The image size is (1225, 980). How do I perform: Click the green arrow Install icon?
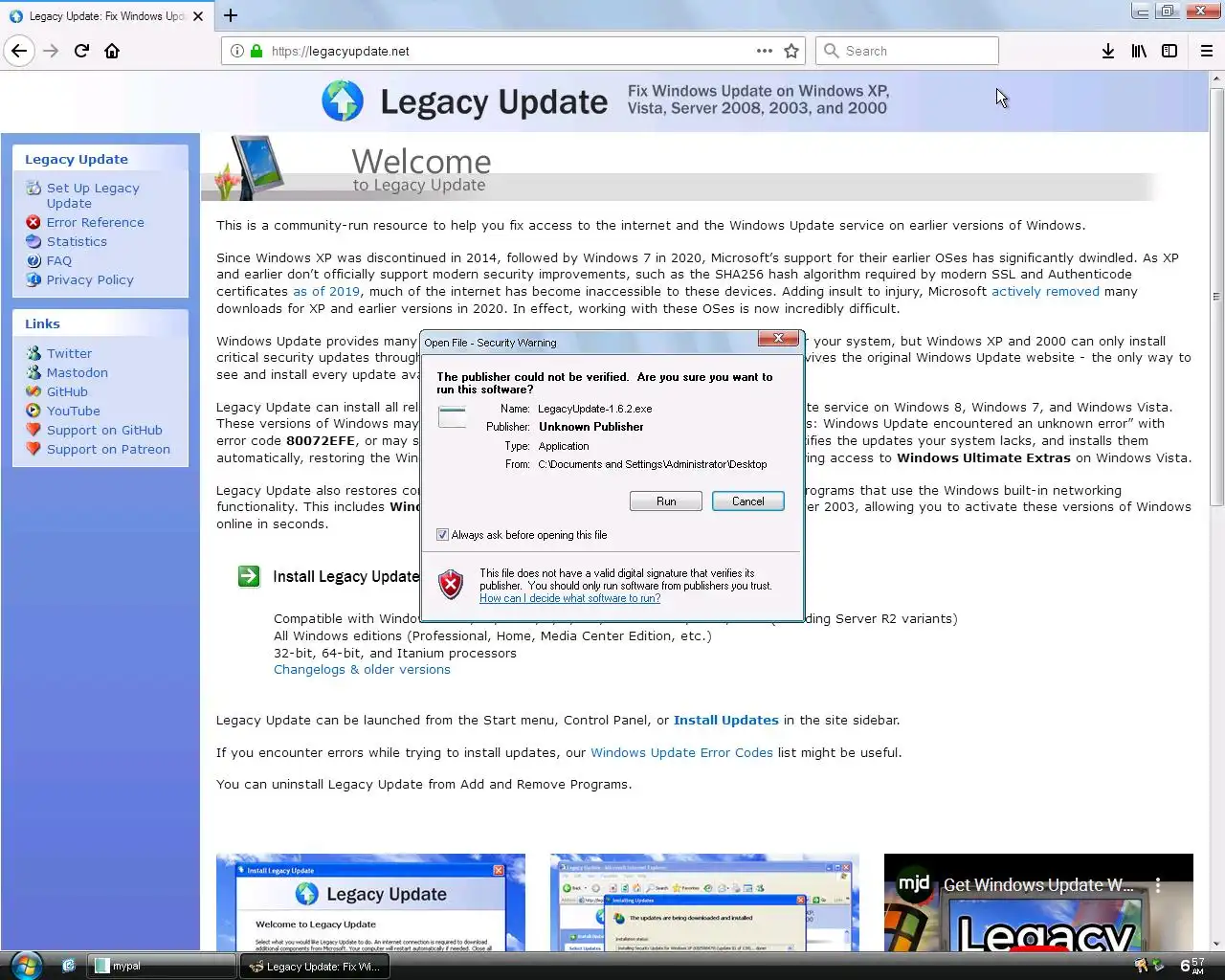249,576
